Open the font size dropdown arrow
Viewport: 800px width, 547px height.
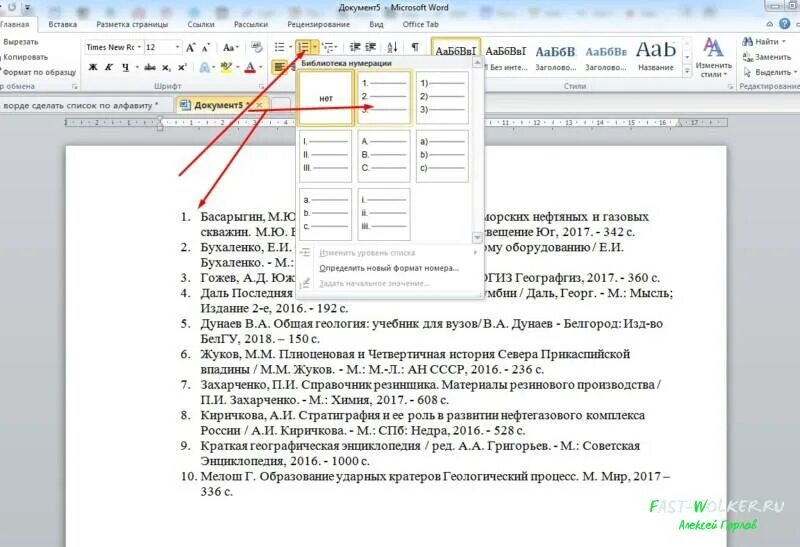[x=178, y=47]
